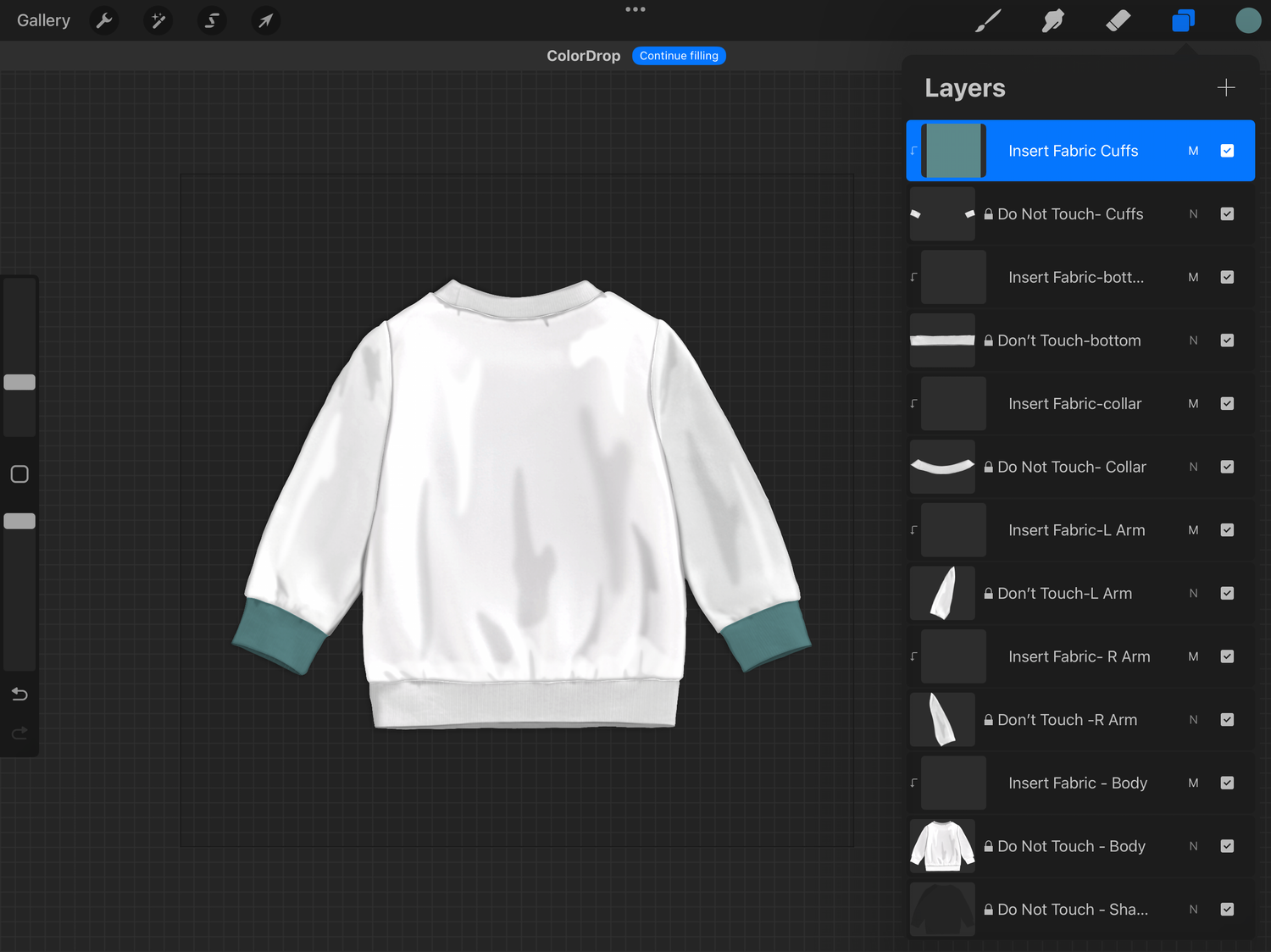This screenshot has height=952, width=1271.
Task: Select the Do Not Touch - Body thumbnail
Action: pyautogui.click(x=942, y=846)
